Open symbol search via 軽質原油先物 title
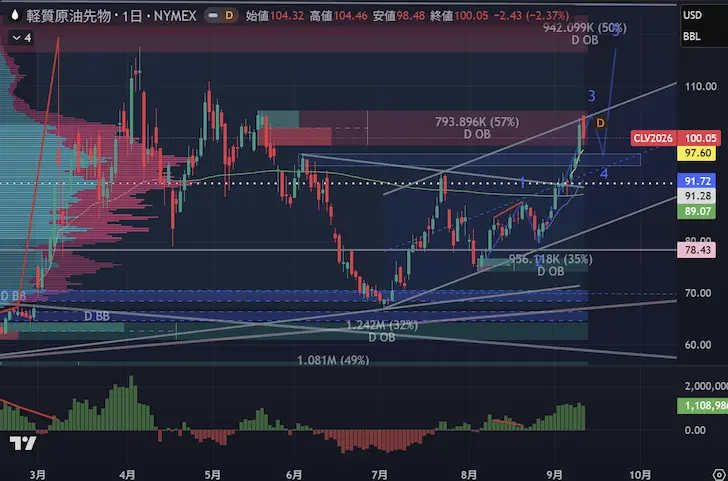The width and height of the screenshot is (728, 481). pyautogui.click(x=68, y=16)
